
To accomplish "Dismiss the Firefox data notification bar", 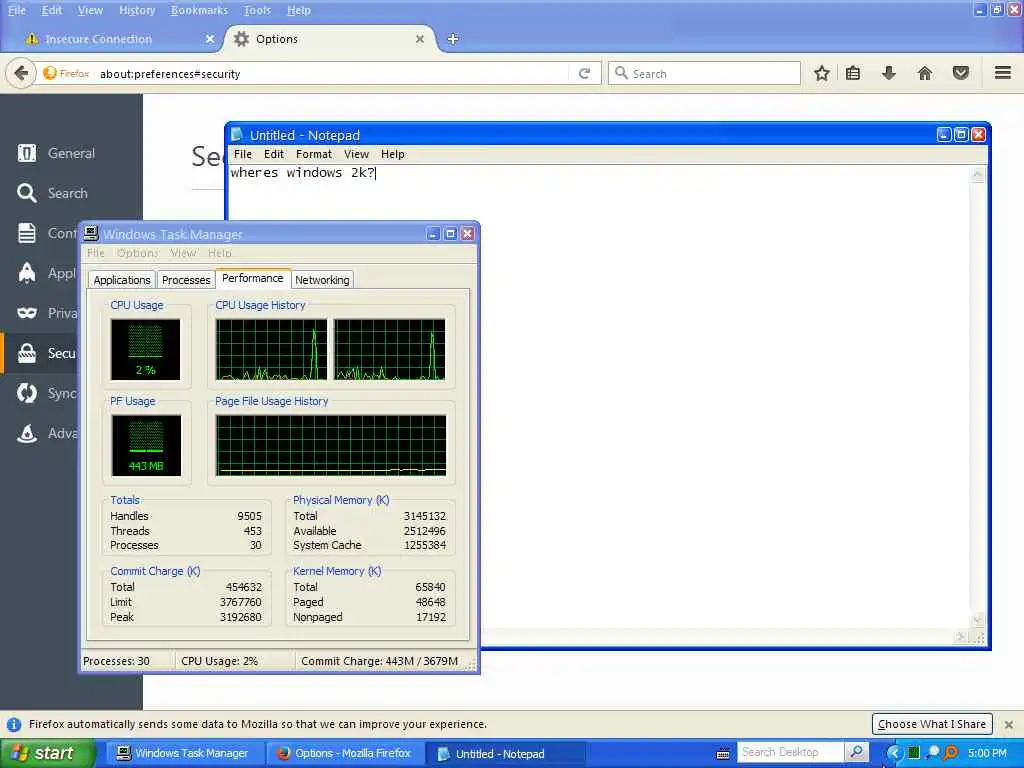I will click(x=1009, y=724).
